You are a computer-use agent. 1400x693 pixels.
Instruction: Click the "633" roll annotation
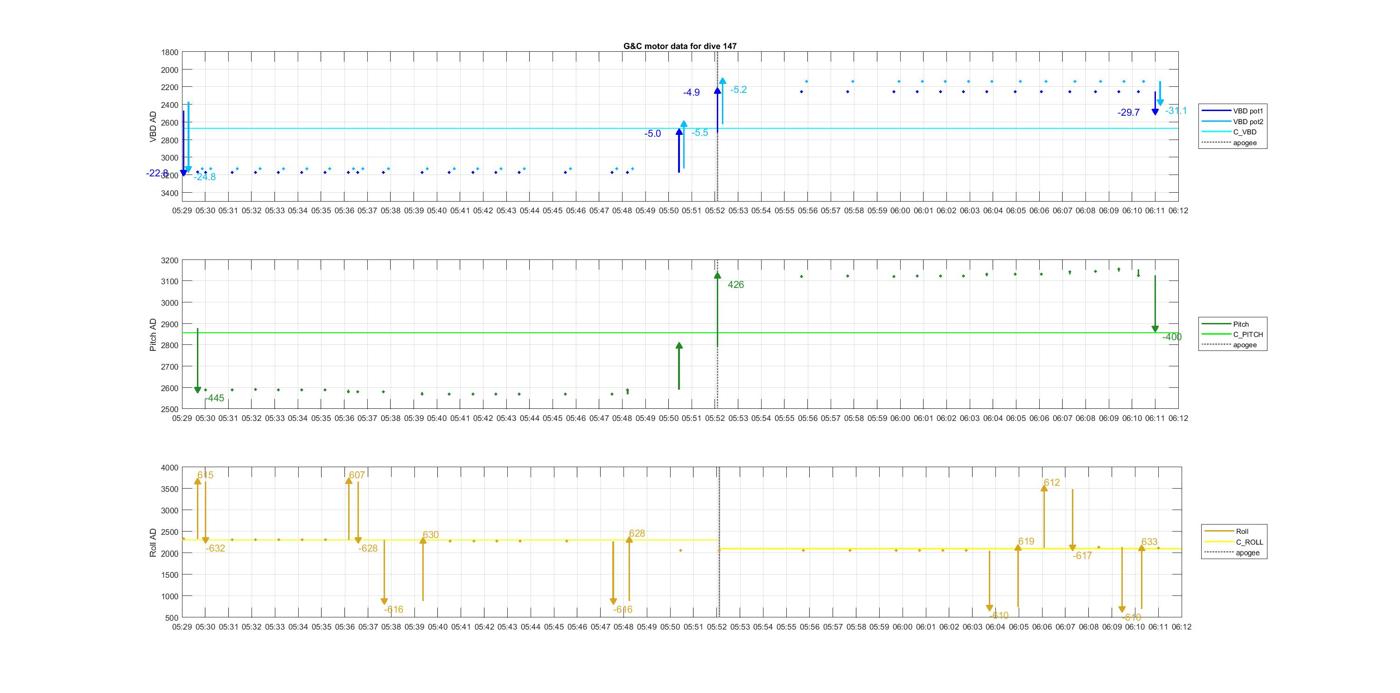(1149, 542)
